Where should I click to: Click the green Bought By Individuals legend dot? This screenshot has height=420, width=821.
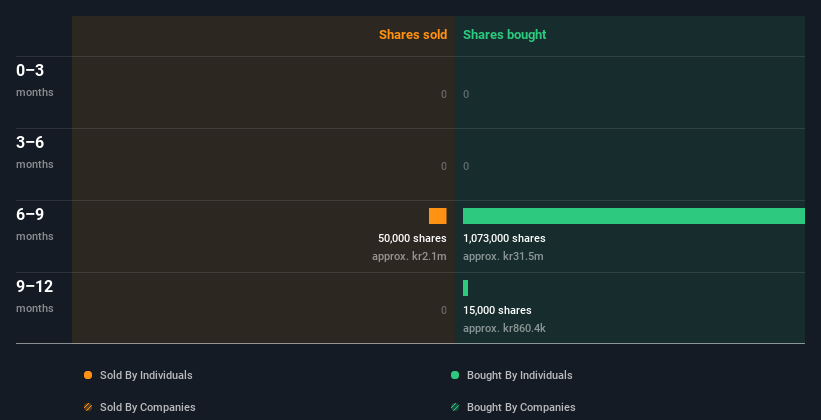455,375
